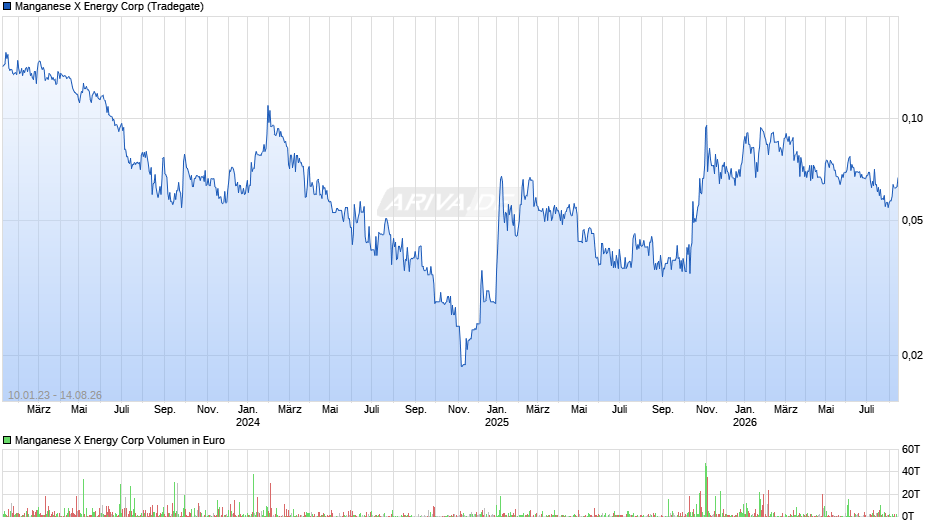This screenshot has width=940, height=526.
Task: Click the price peak near November 2025
Action: [706, 126]
